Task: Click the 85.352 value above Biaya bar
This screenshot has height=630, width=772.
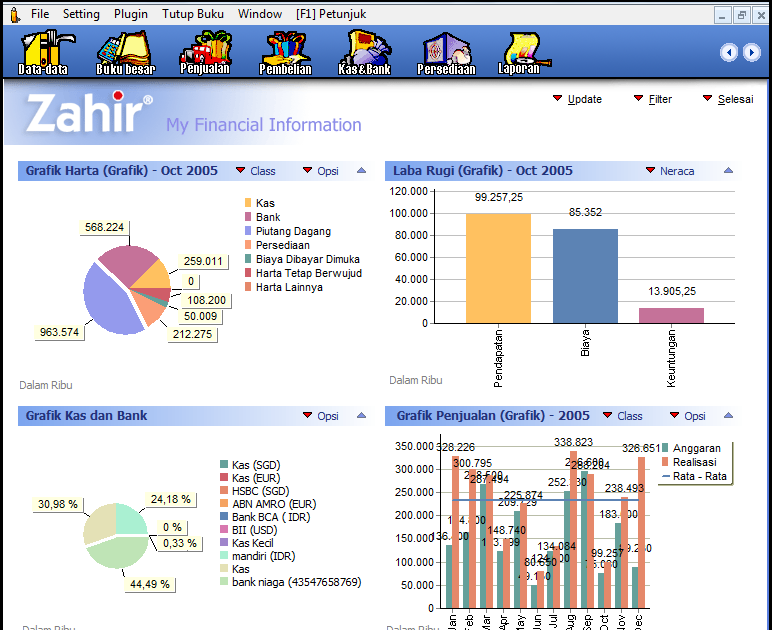Action: pyautogui.click(x=585, y=212)
